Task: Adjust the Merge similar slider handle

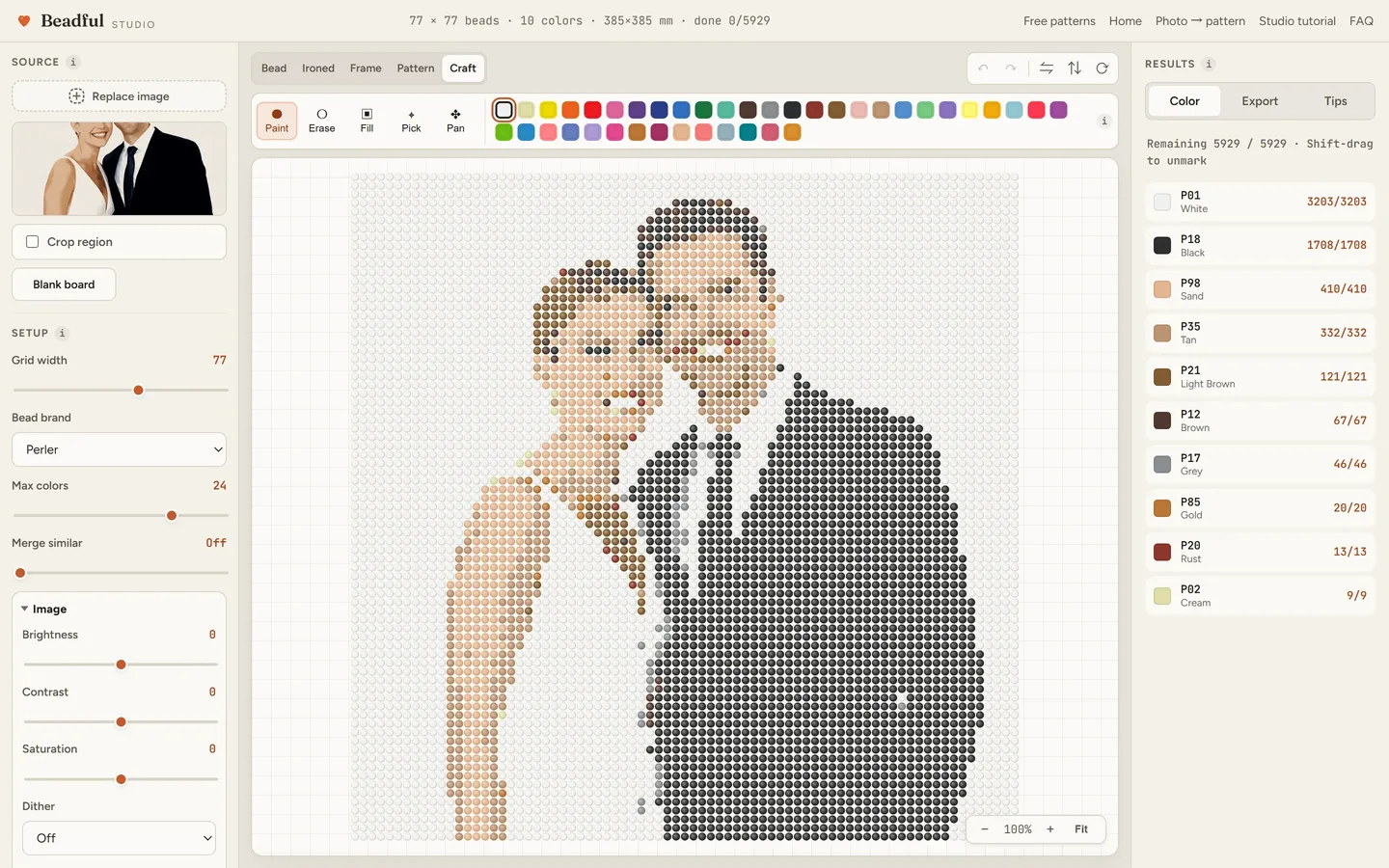Action: tap(20, 573)
